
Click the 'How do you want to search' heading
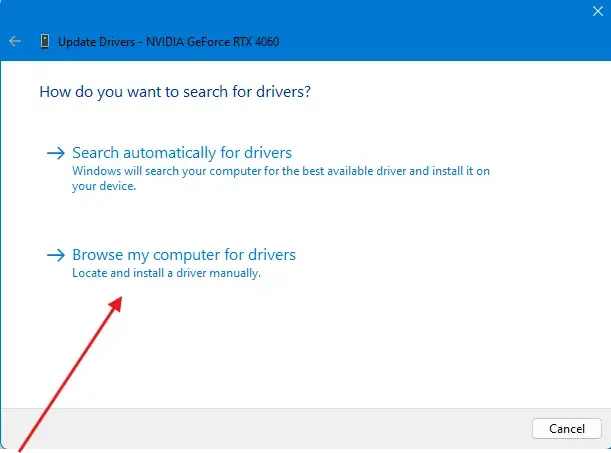pos(174,91)
